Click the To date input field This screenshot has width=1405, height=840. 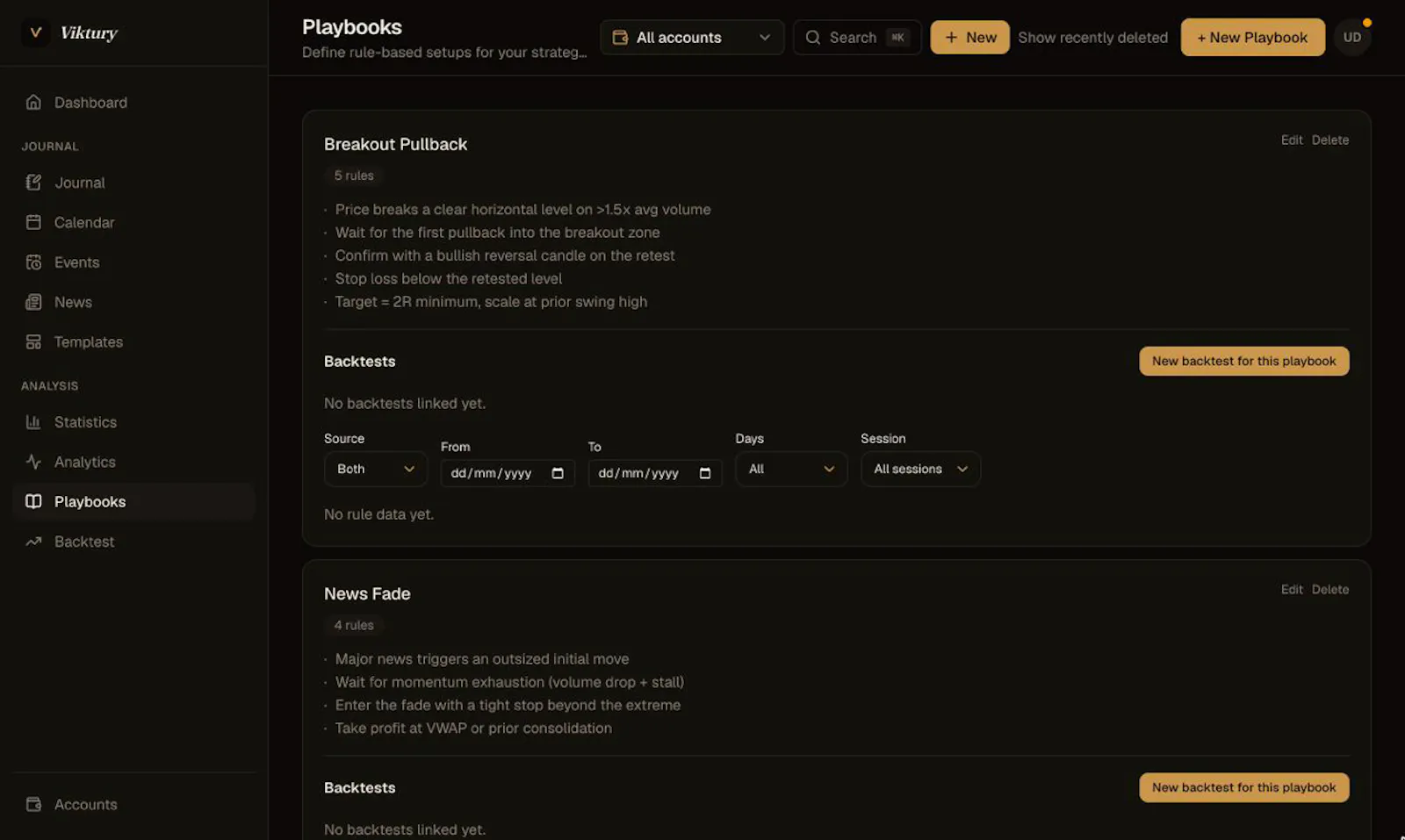655,473
